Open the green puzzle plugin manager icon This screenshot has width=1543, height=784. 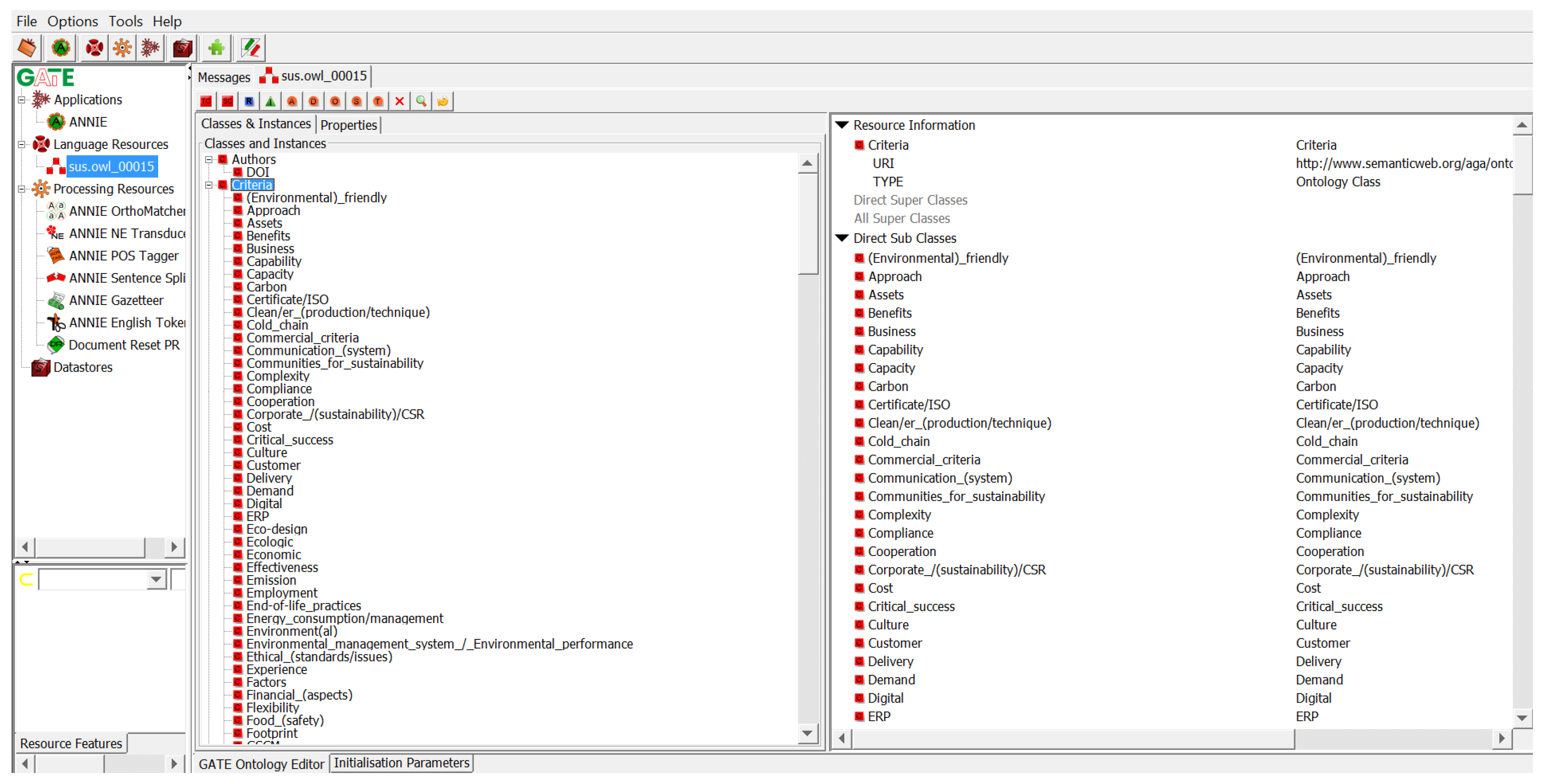216,48
